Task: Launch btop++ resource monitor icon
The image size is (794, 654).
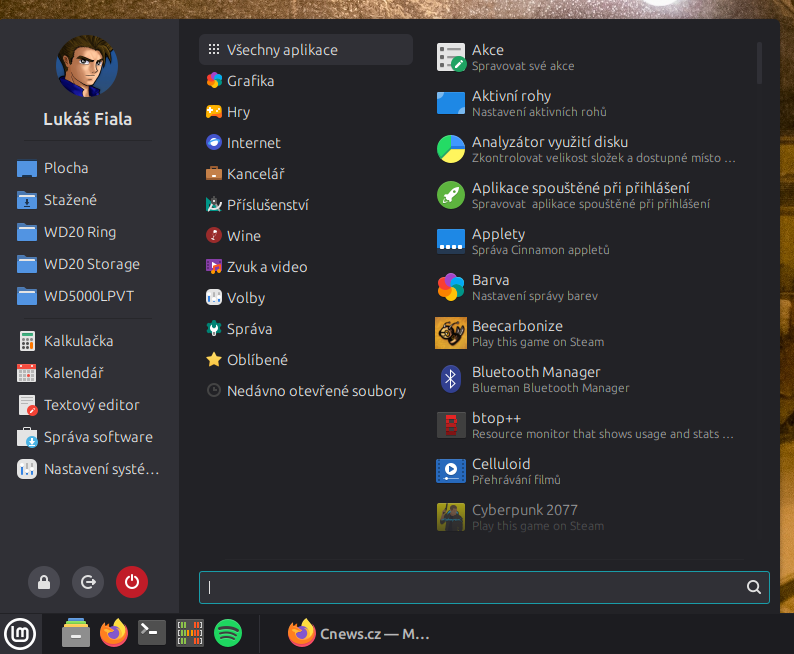Action: tap(451, 425)
